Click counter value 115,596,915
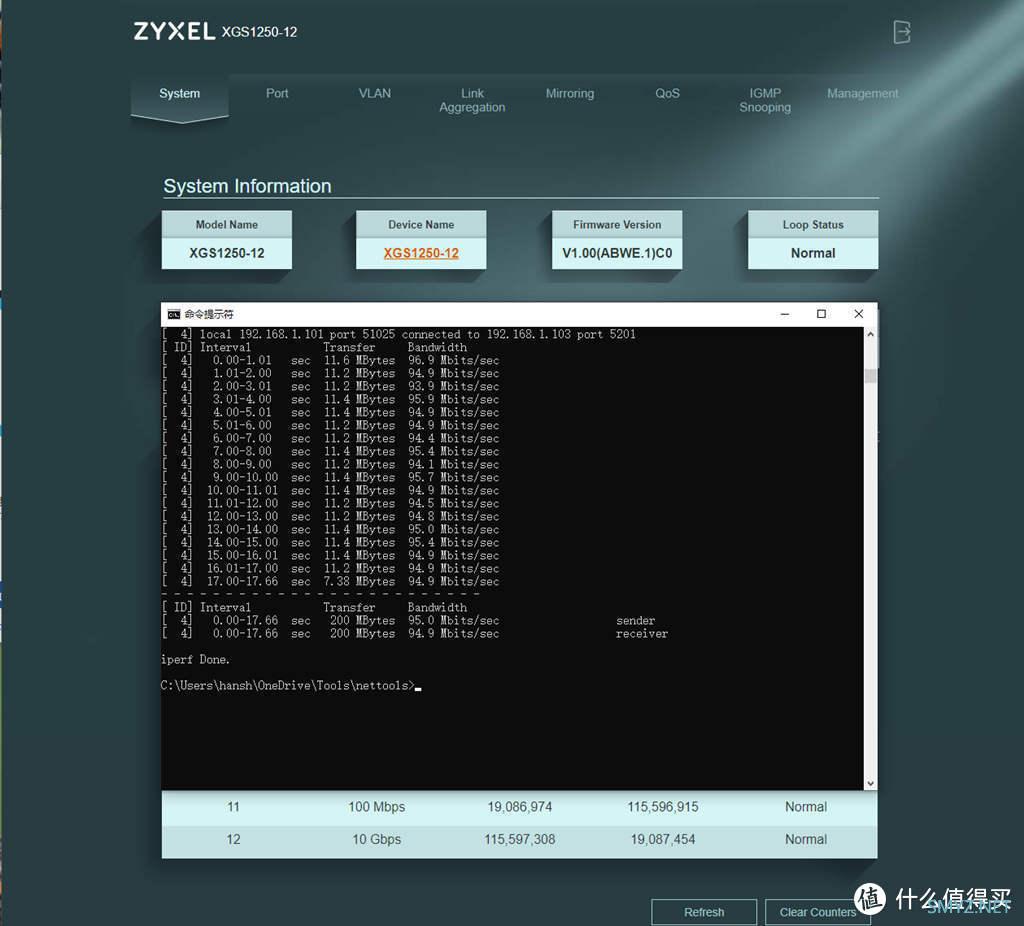1024x926 pixels. pos(663,807)
